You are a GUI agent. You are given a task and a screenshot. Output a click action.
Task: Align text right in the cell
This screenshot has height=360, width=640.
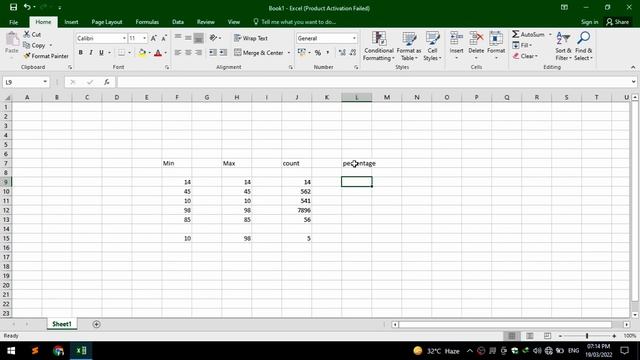click(198, 53)
